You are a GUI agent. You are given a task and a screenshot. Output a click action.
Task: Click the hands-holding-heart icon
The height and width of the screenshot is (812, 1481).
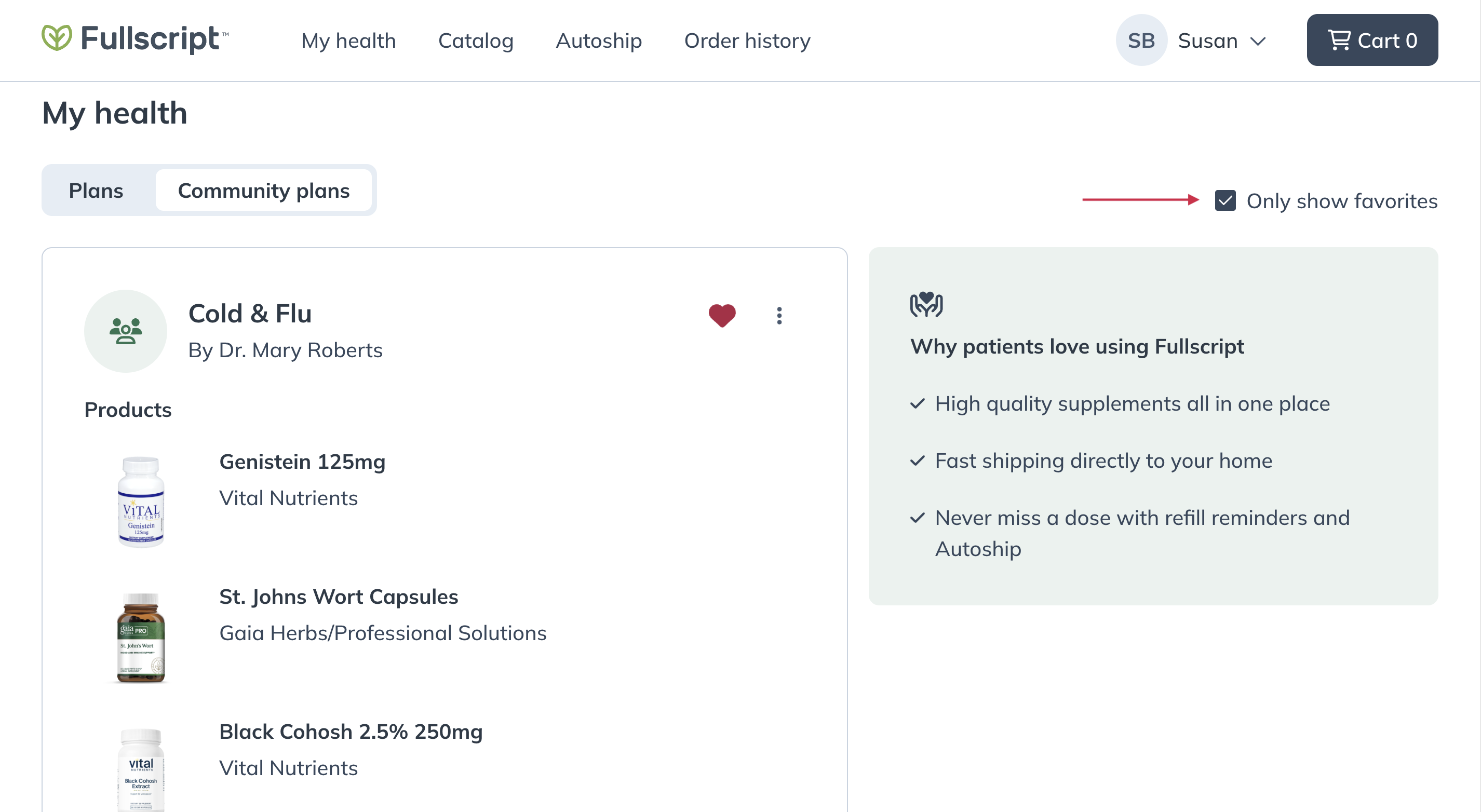pos(926,304)
